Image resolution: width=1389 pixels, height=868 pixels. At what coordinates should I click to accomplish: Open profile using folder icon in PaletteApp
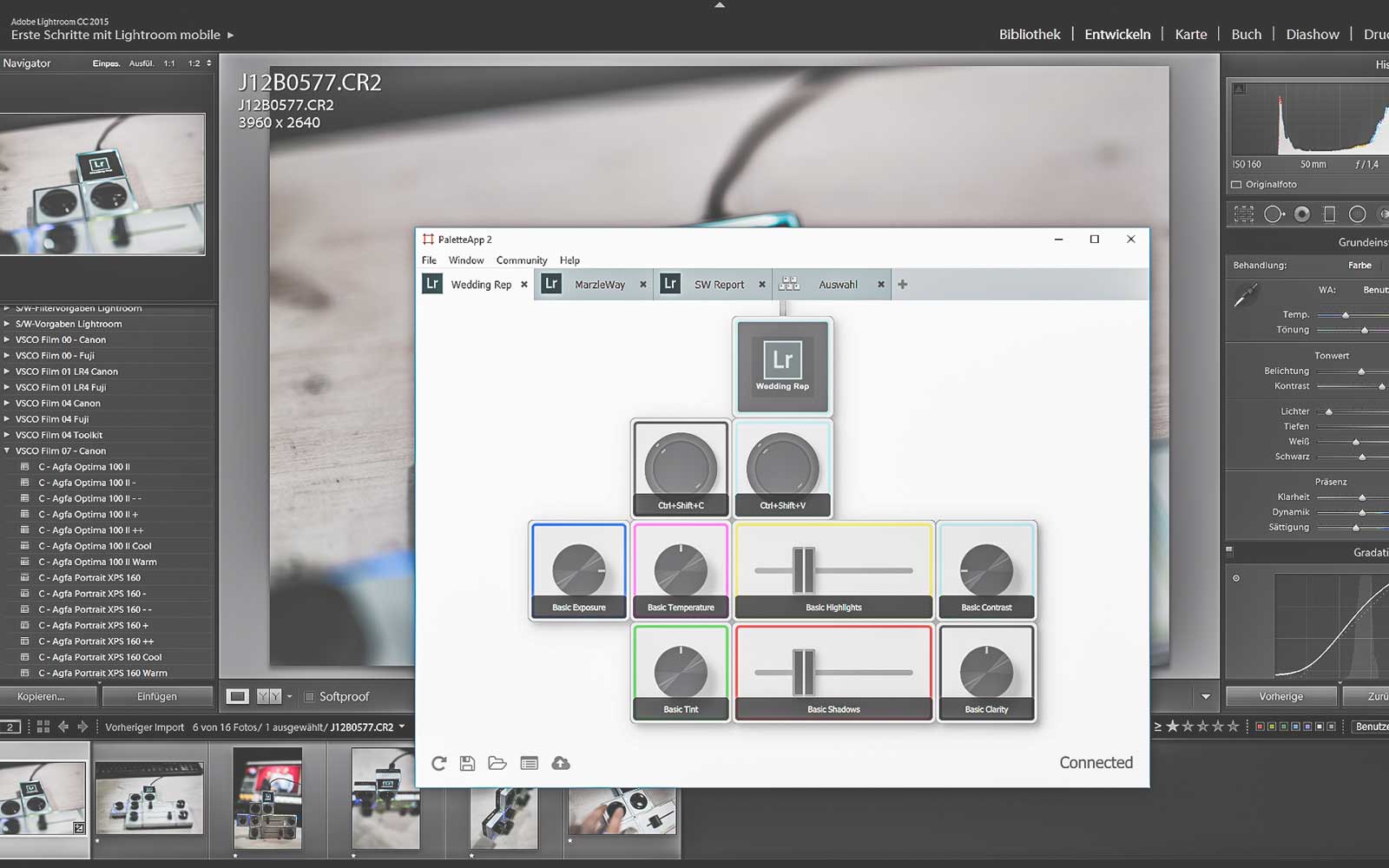pos(497,763)
